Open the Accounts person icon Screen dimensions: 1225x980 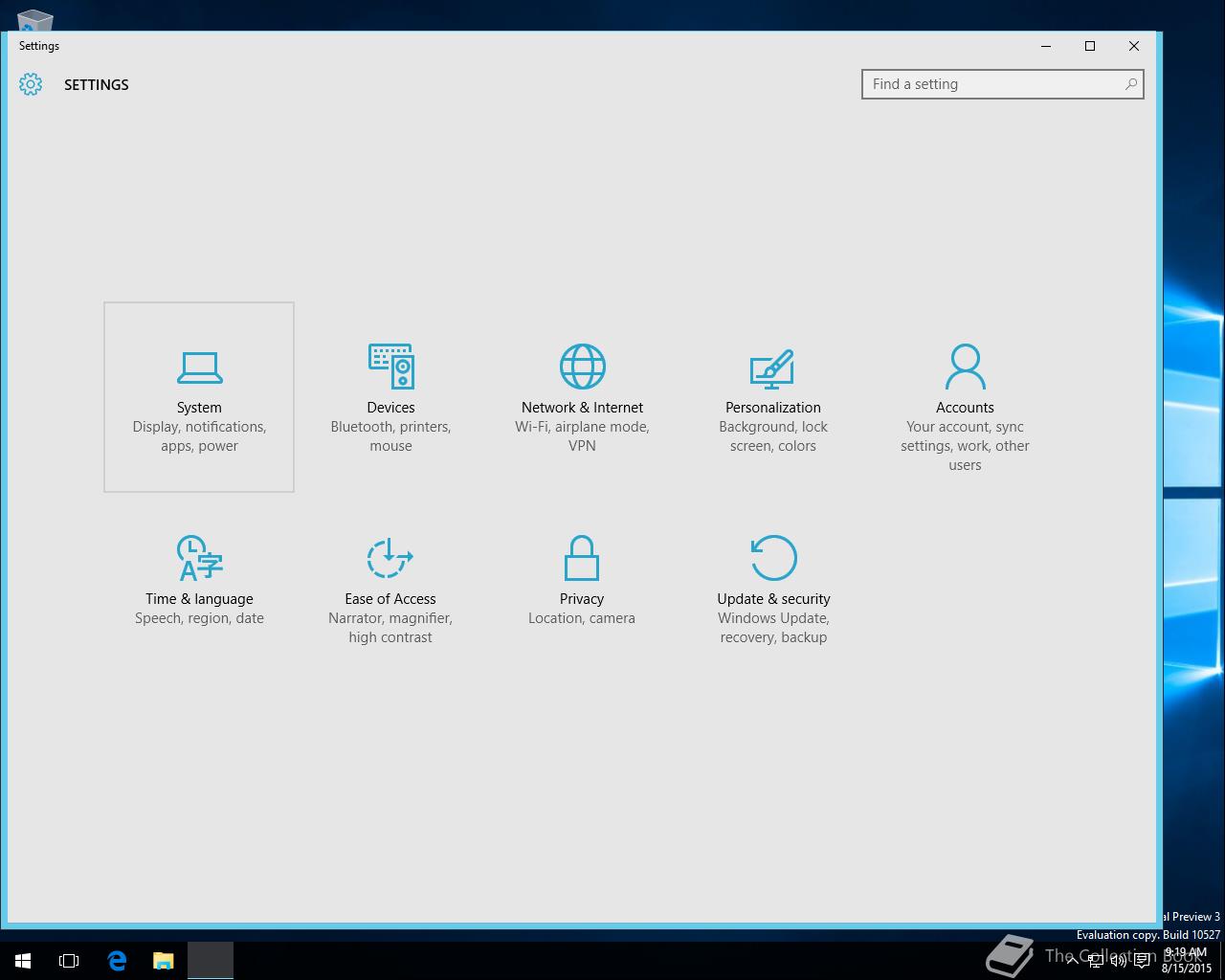965,367
